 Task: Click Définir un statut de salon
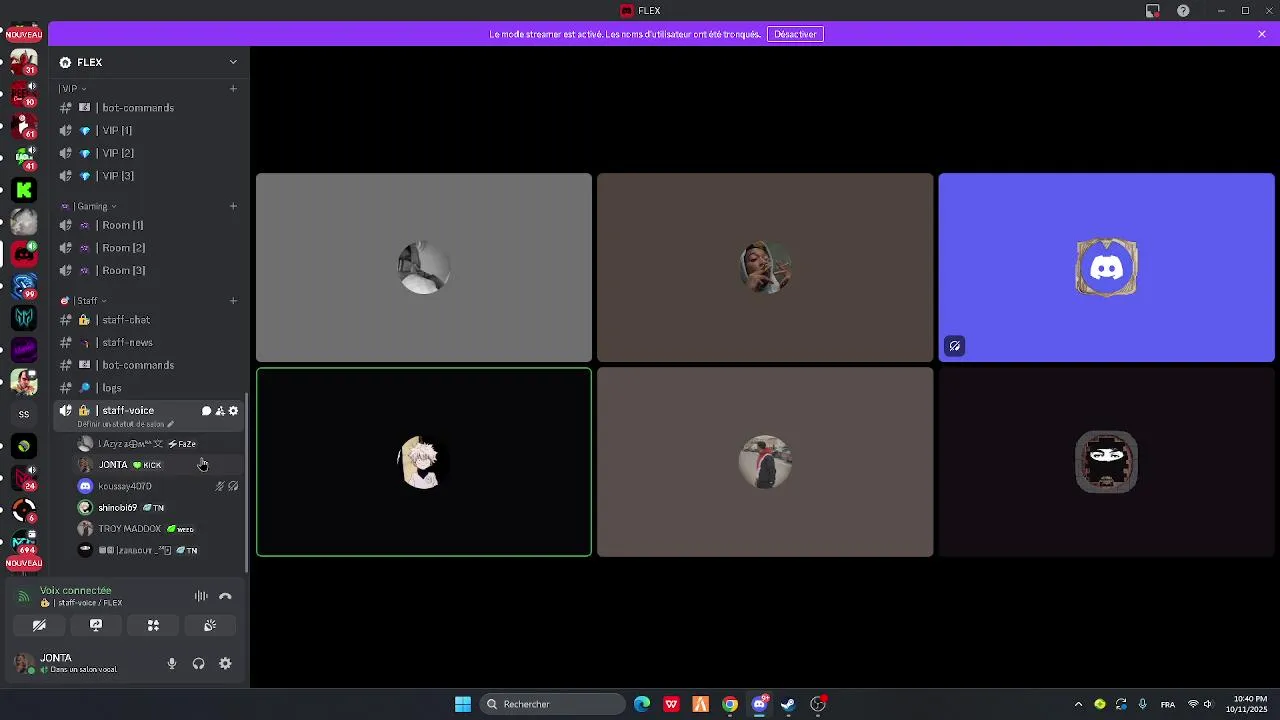point(125,424)
